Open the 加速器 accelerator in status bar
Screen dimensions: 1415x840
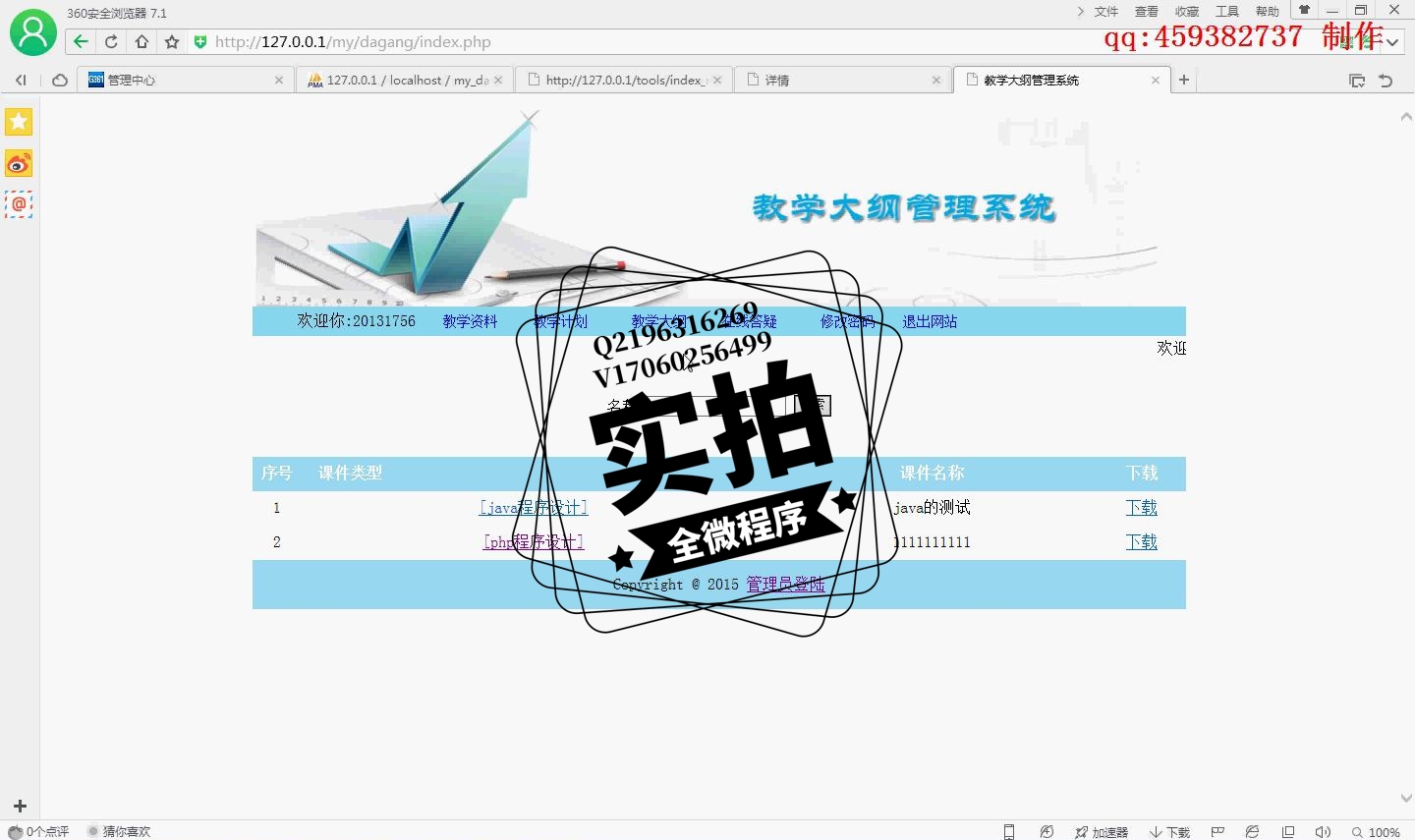coord(1102,832)
